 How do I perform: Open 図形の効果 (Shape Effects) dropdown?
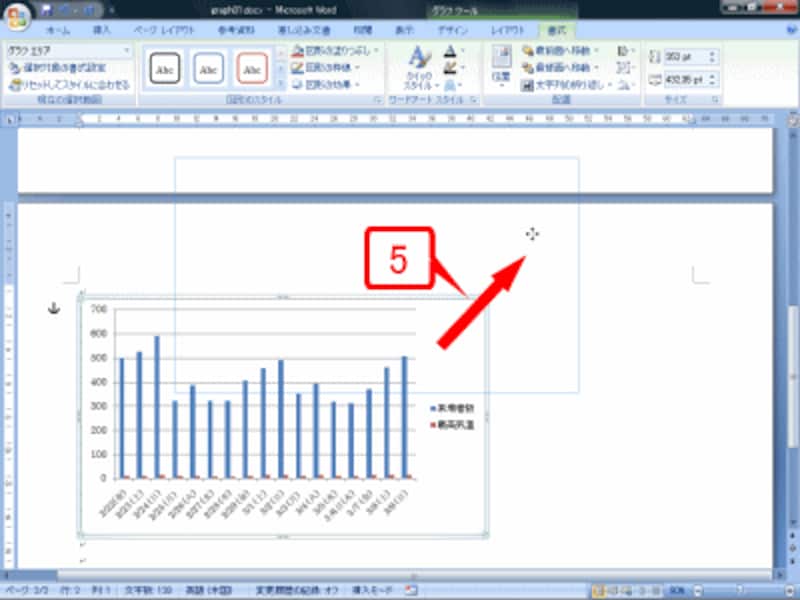click(326, 84)
